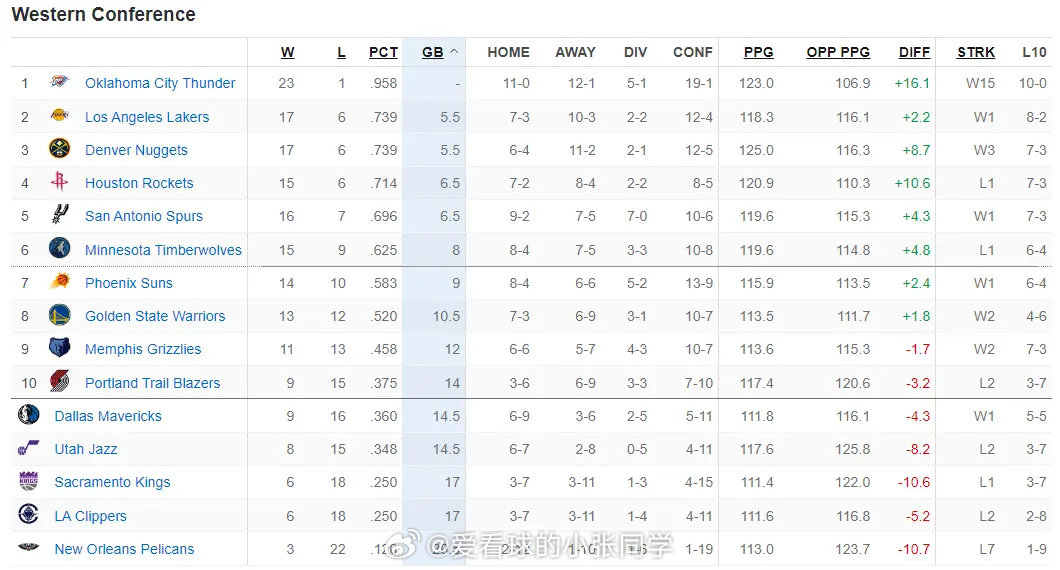This screenshot has height=570, width=1060.
Task: Click the Houston Rockets logo icon
Action: tap(59, 181)
